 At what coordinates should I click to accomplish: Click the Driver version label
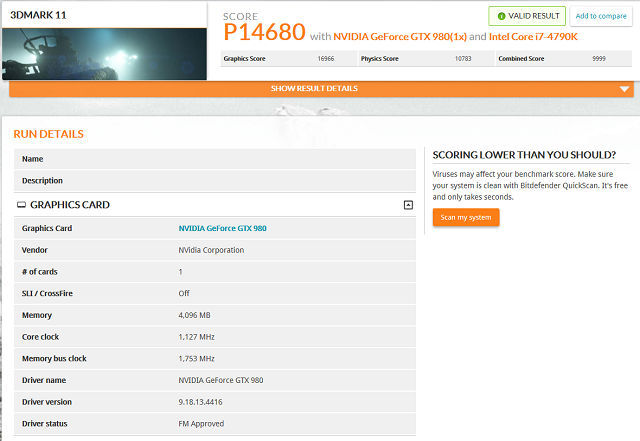(x=47, y=402)
